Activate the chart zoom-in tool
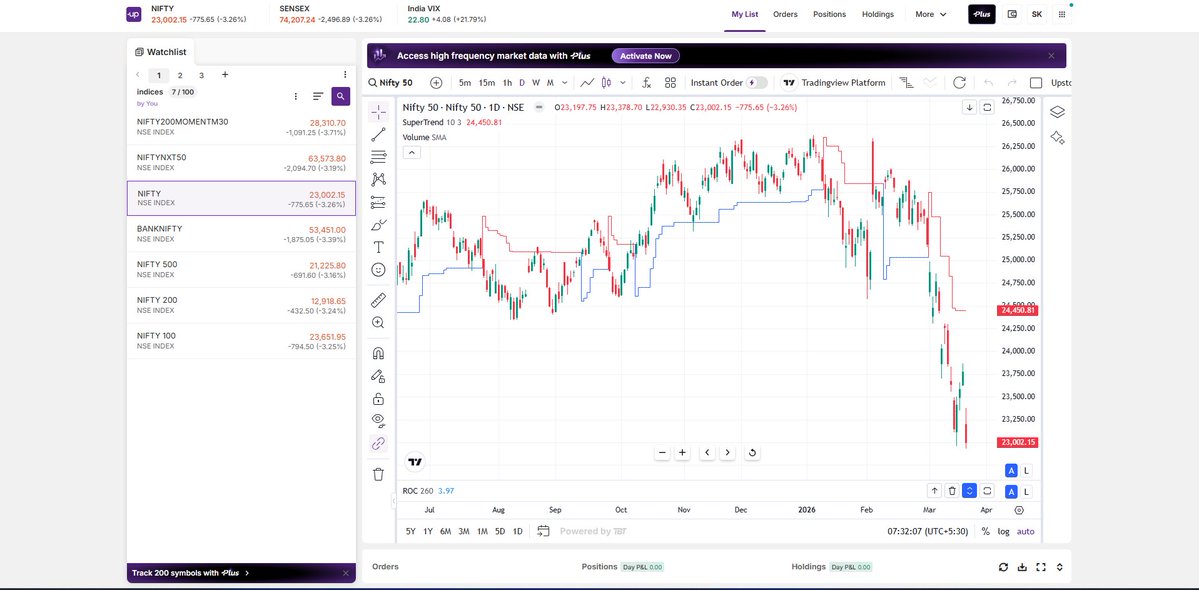The image size is (1199, 590). point(378,323)
